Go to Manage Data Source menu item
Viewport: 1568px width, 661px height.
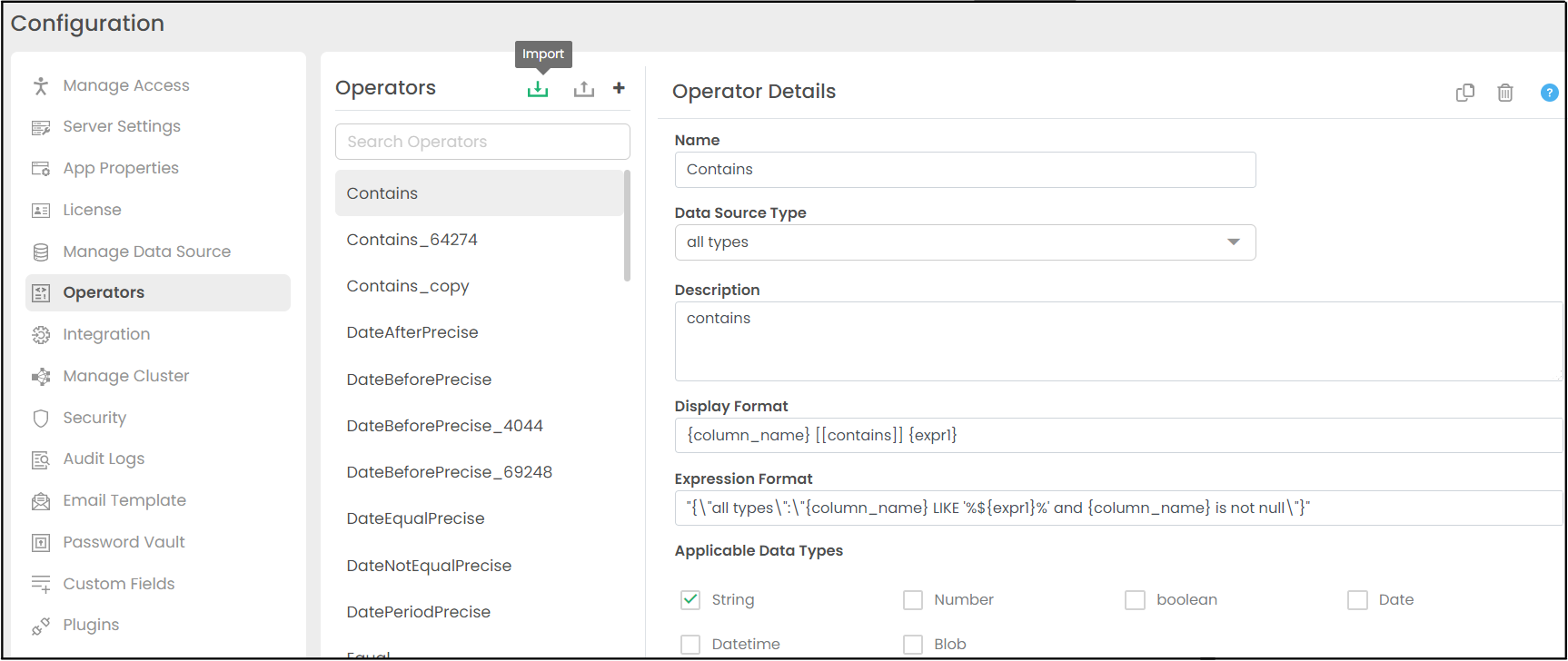146,252
